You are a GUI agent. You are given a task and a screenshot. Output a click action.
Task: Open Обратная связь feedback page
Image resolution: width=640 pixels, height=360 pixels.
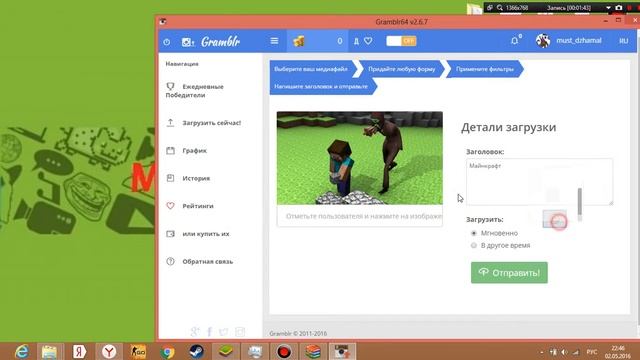[200, 262]
